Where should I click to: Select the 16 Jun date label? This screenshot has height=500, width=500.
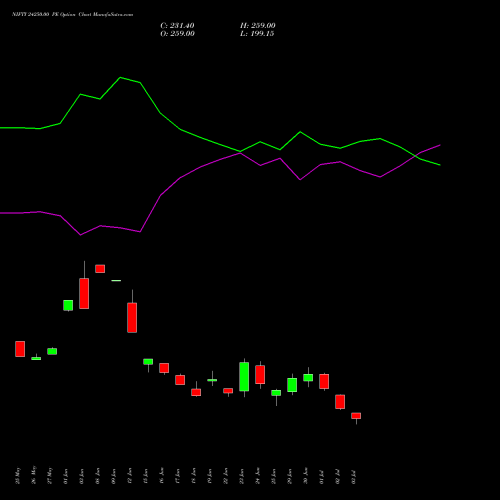click(x=162, y=476)
